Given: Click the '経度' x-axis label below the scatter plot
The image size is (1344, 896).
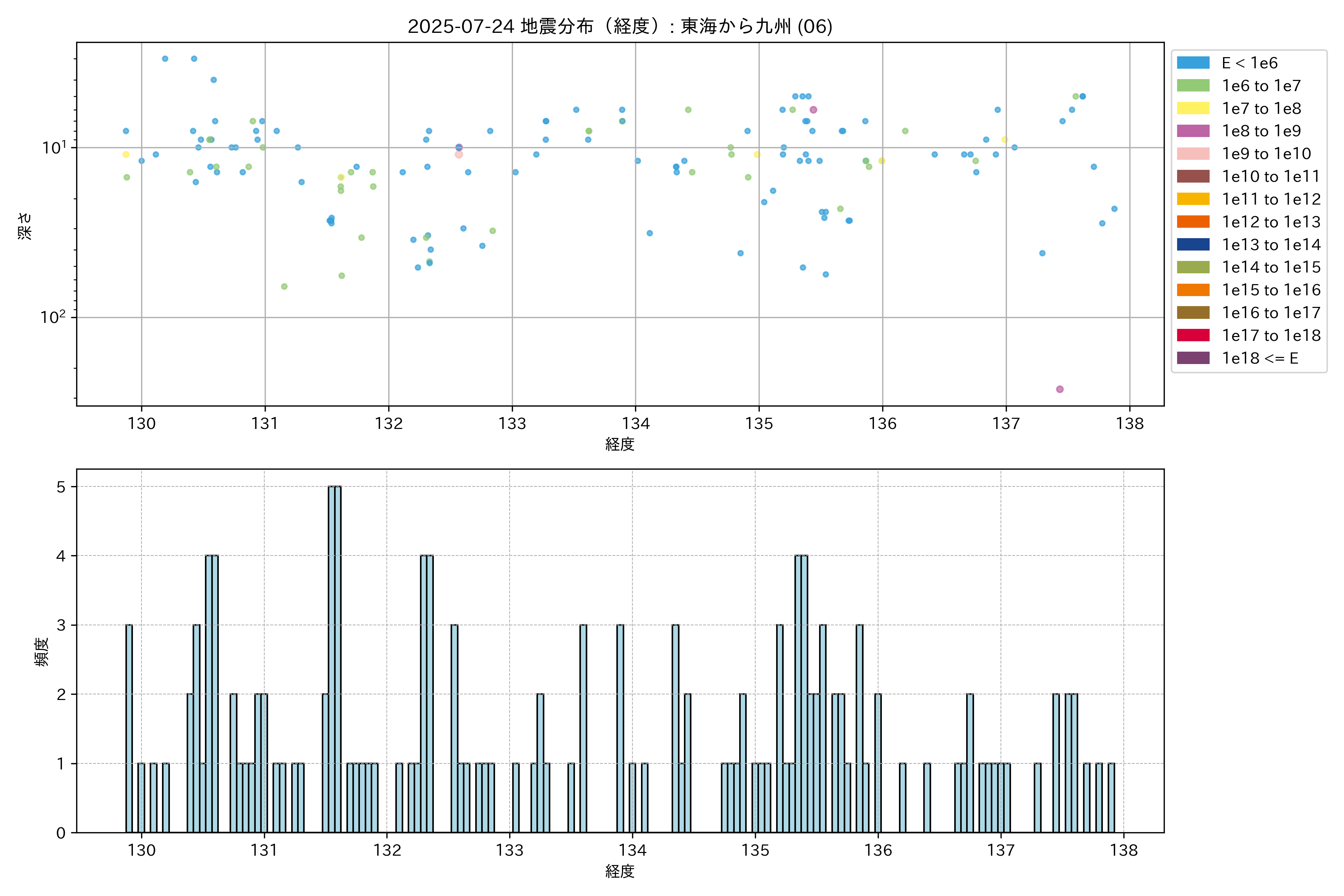Looking at the screenshot, I should point(619,444).
